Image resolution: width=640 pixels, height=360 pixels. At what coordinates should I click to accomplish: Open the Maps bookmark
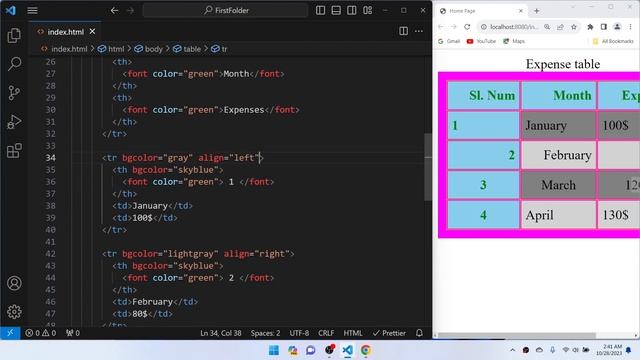click(514, 41)
